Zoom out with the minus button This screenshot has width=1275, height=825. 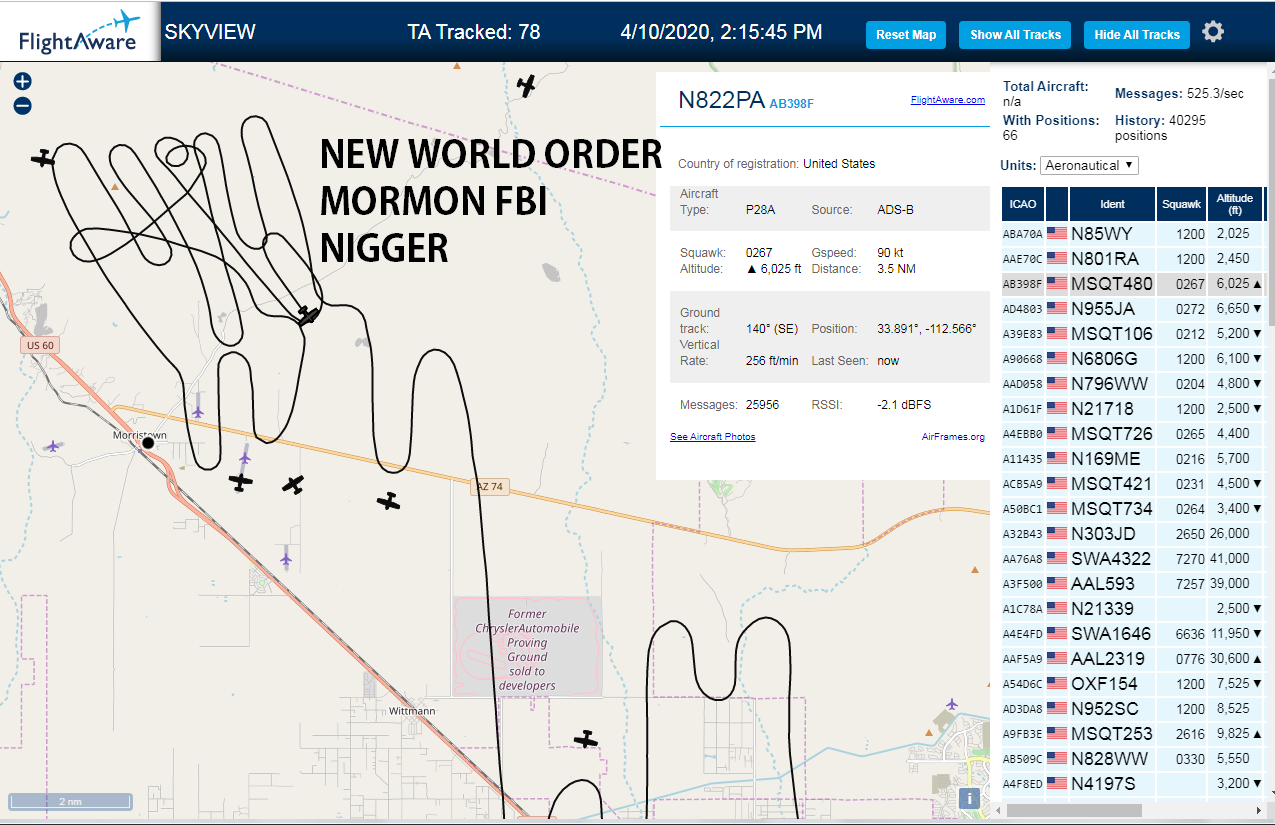pyautogui.click(x=22, y=106)
